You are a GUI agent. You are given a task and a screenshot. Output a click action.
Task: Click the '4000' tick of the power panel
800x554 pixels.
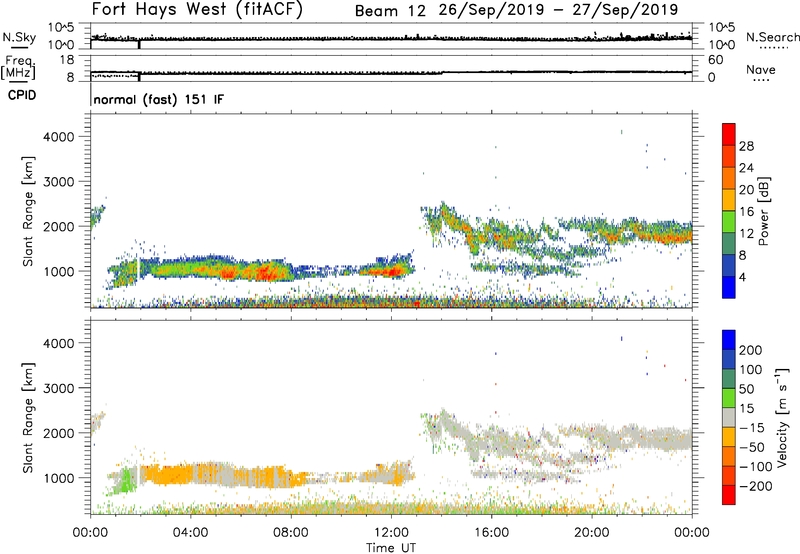(58, 137)
